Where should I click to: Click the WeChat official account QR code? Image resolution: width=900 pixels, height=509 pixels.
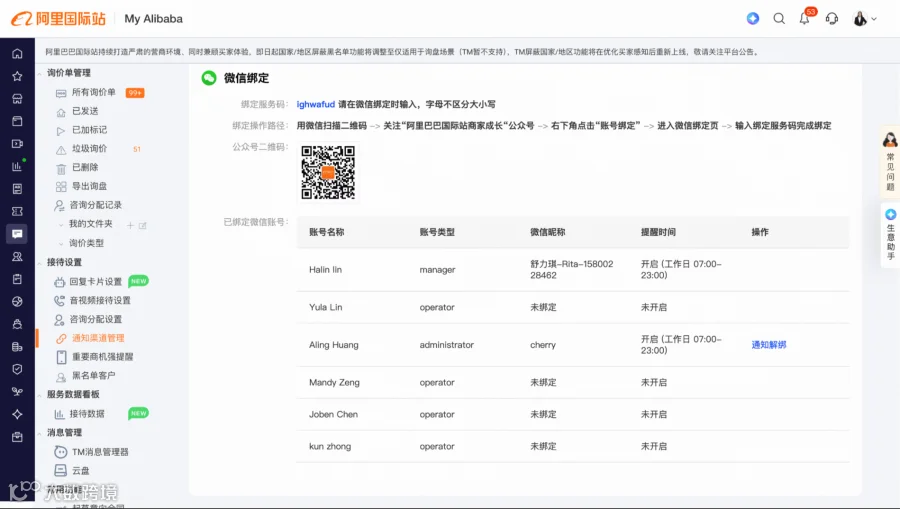328,172
